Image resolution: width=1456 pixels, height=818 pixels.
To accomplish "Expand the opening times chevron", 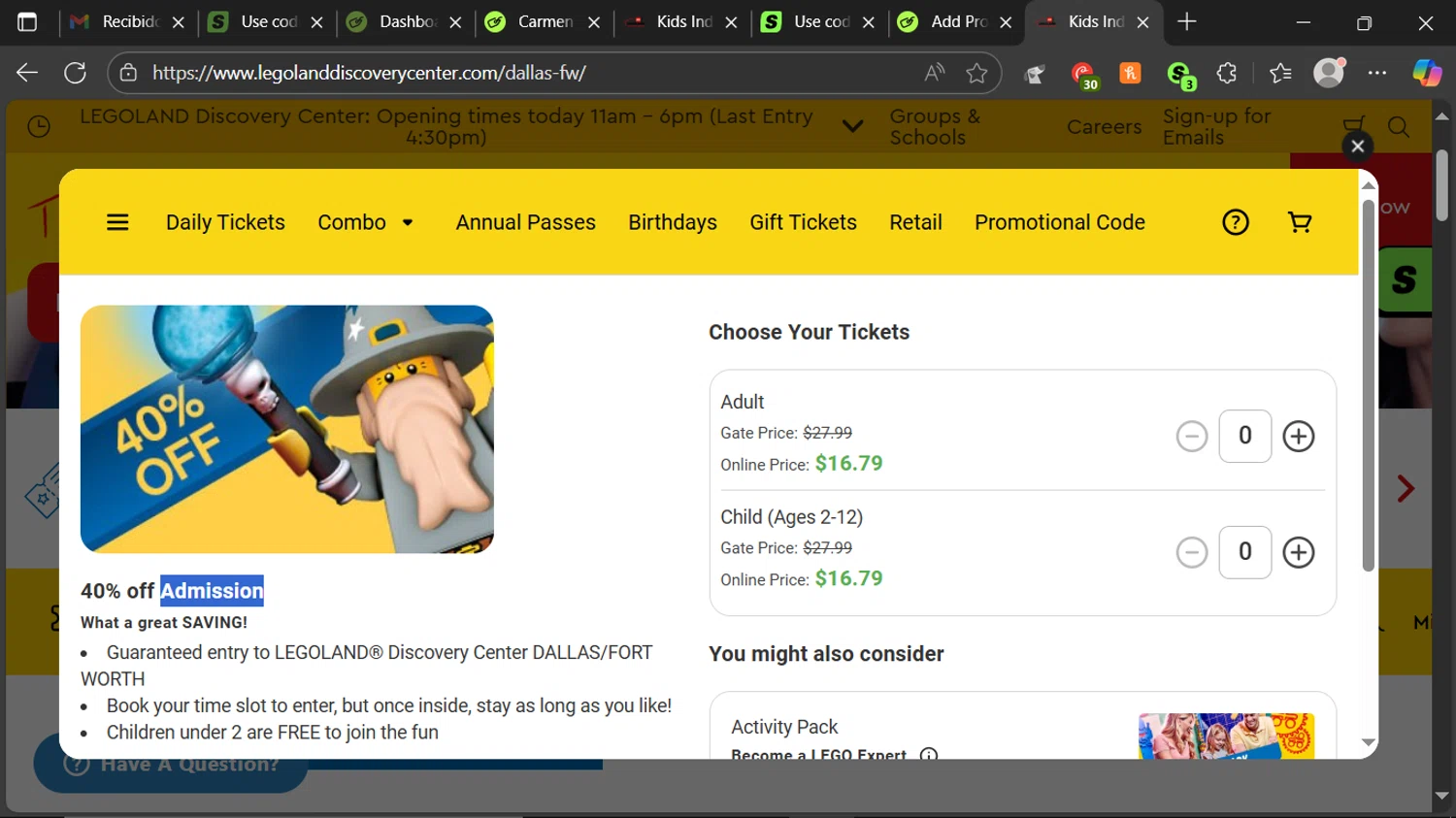I will click(852, 126).
